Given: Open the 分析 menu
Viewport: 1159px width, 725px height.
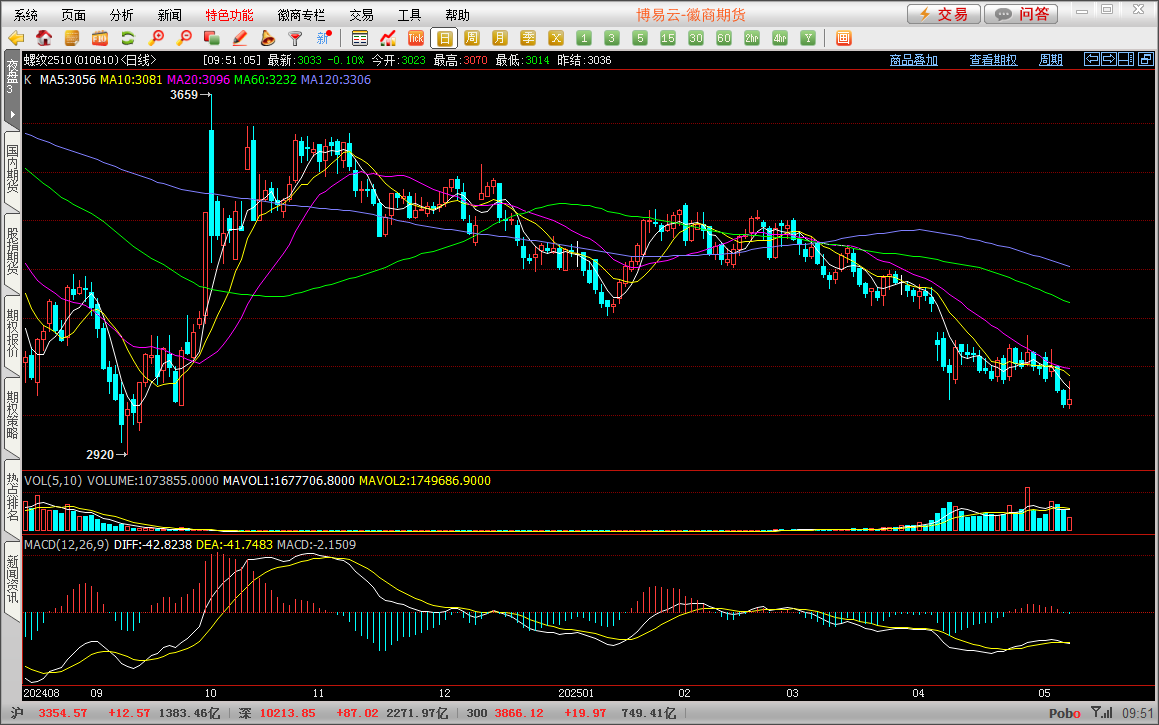Looking at the screenshot, I should tap(121, 15).
